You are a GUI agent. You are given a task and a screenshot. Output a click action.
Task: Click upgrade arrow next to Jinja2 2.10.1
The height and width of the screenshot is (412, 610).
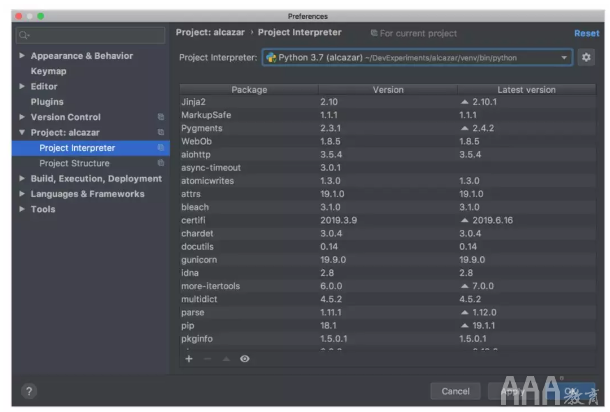(464, 102)
